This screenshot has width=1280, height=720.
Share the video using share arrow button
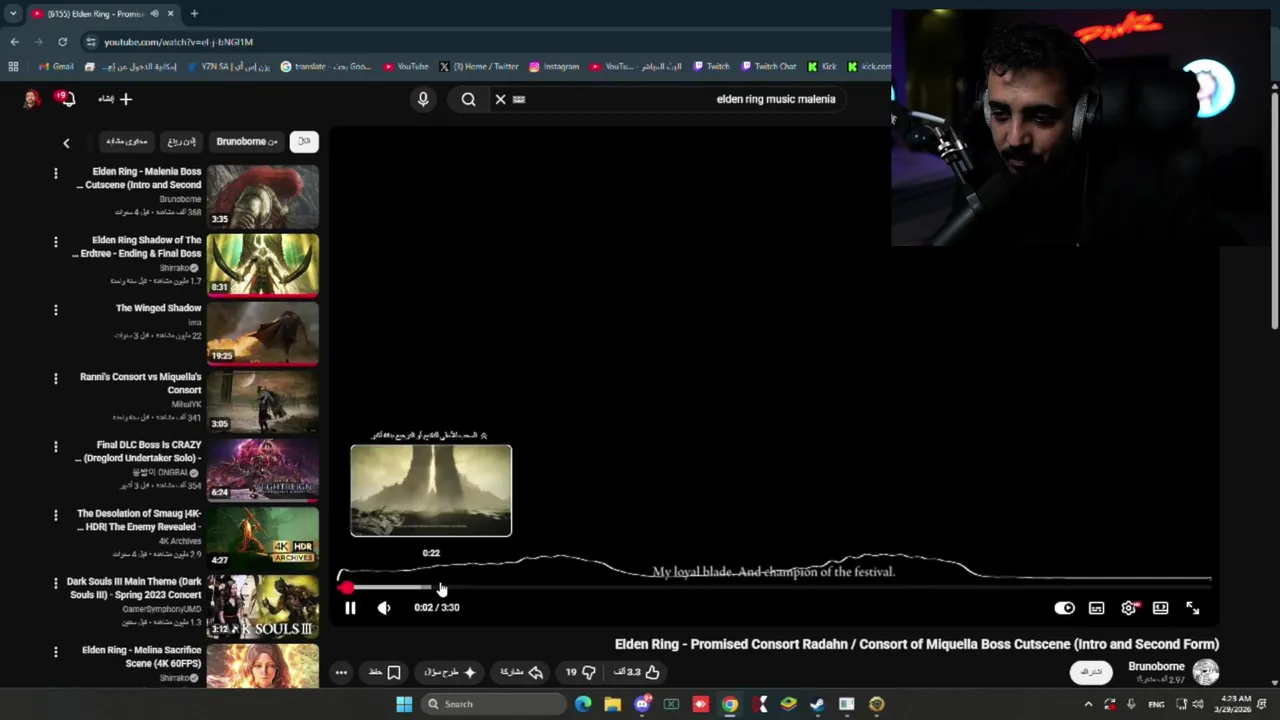click(521, 672)
